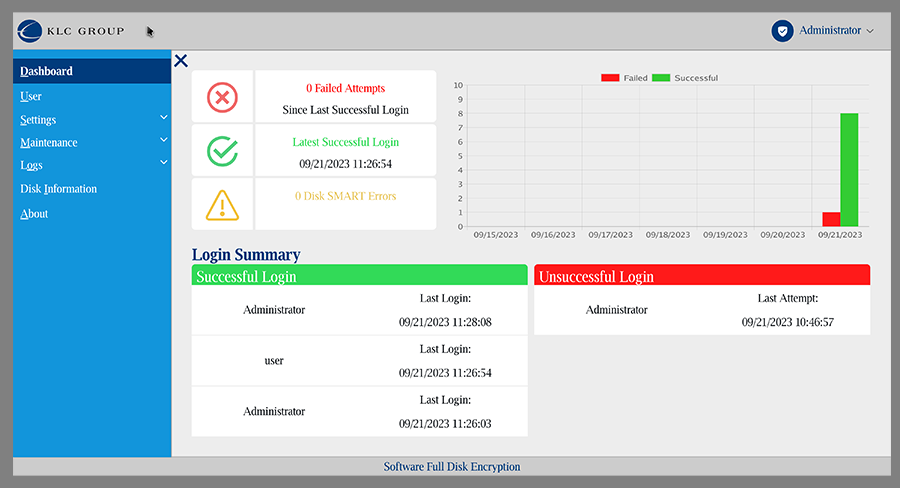Click the 0 Failed Attempts card
The image size is (900, 488).
345,97
